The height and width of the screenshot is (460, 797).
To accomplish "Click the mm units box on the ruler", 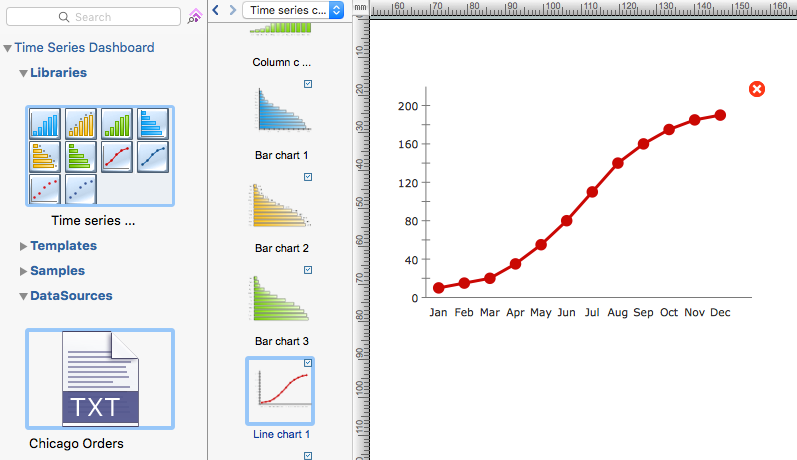I will tap(360, 8).
